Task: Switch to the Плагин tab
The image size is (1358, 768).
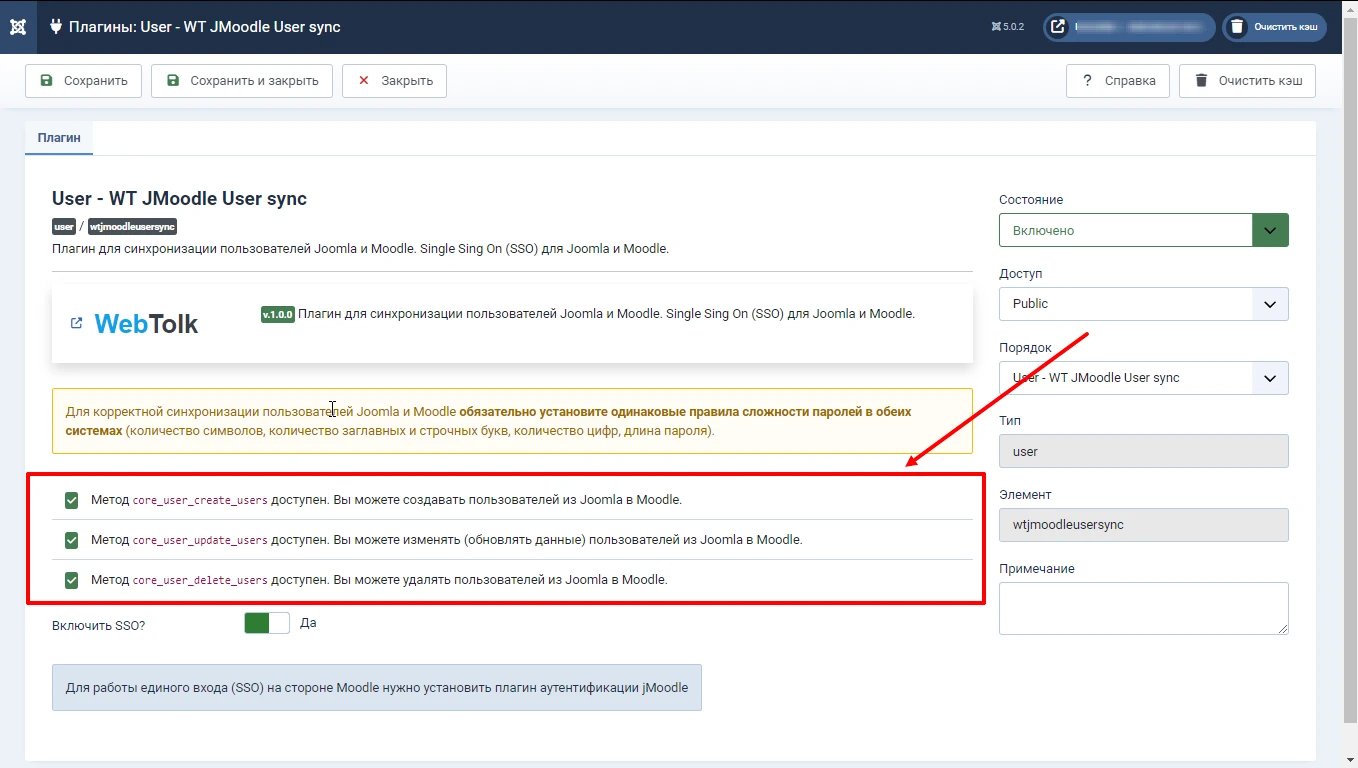Action: click(x=58, y=138)
